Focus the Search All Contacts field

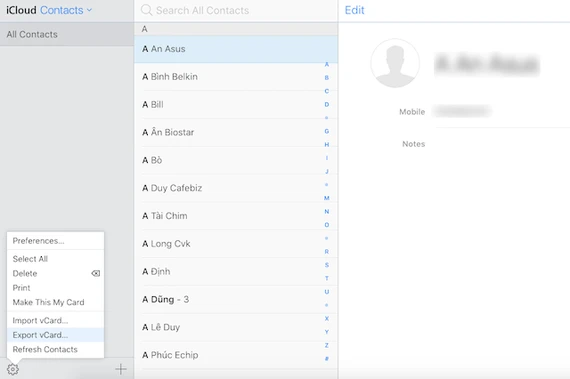pos(236,10)
